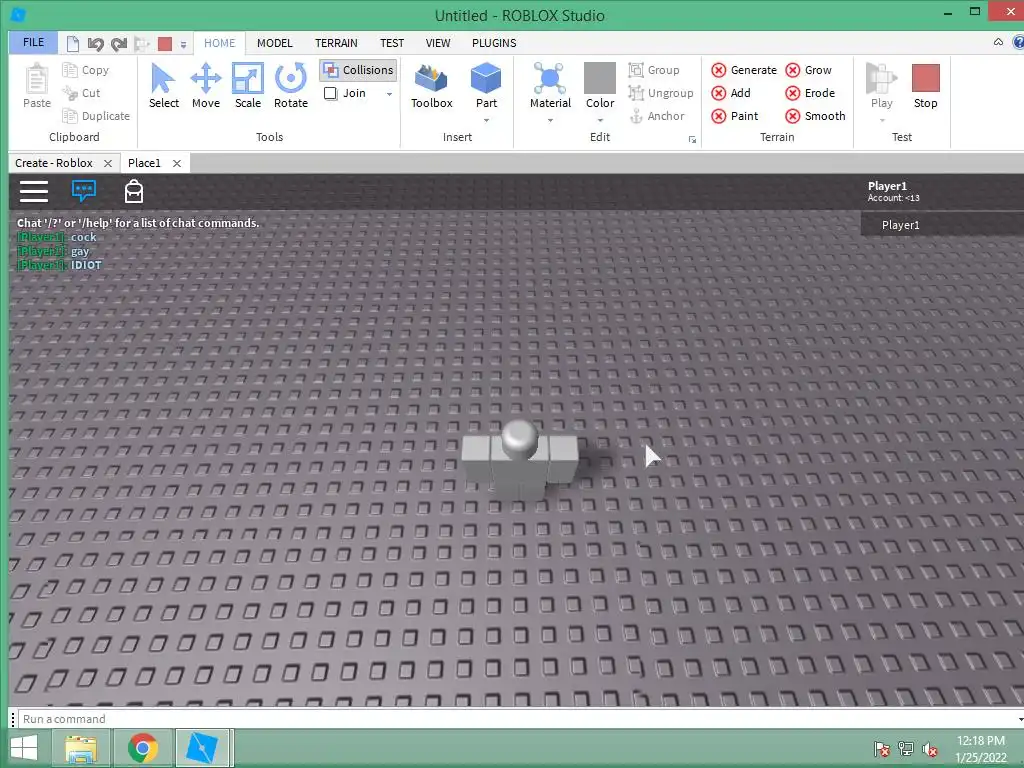Click the muted volume tray icon
Screen dimensions: 1024x768
930,749
